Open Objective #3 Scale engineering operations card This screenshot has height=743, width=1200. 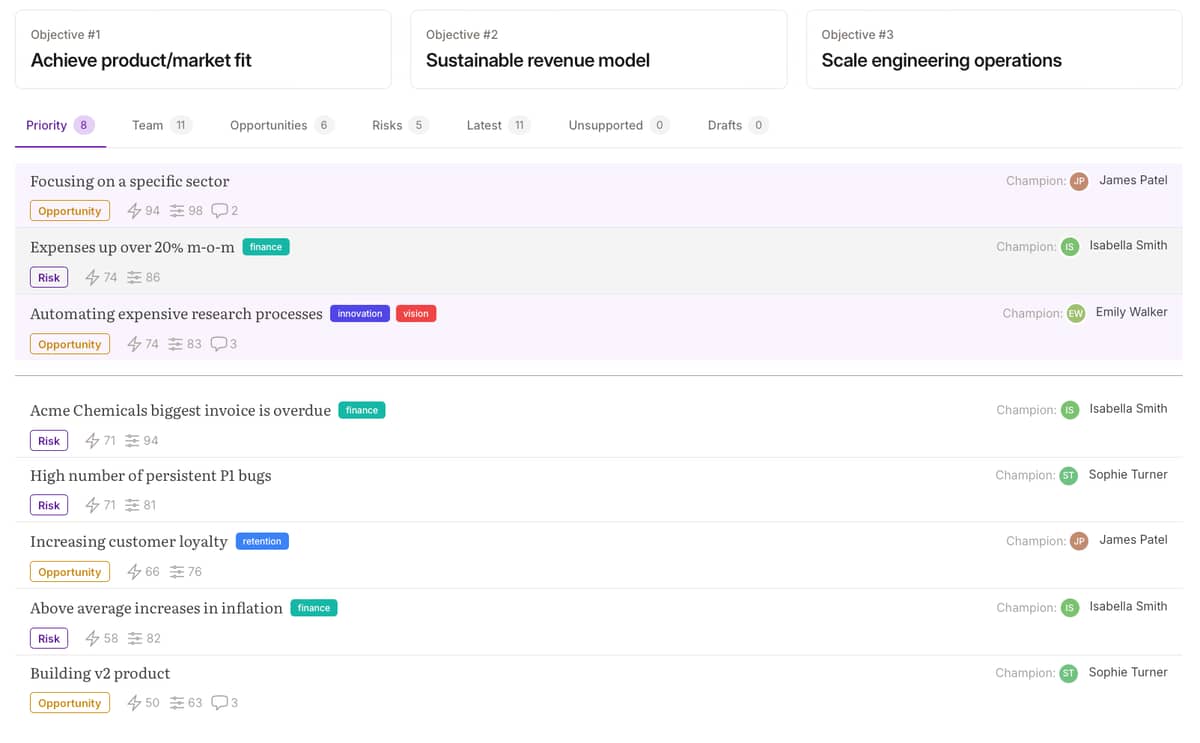994,49
